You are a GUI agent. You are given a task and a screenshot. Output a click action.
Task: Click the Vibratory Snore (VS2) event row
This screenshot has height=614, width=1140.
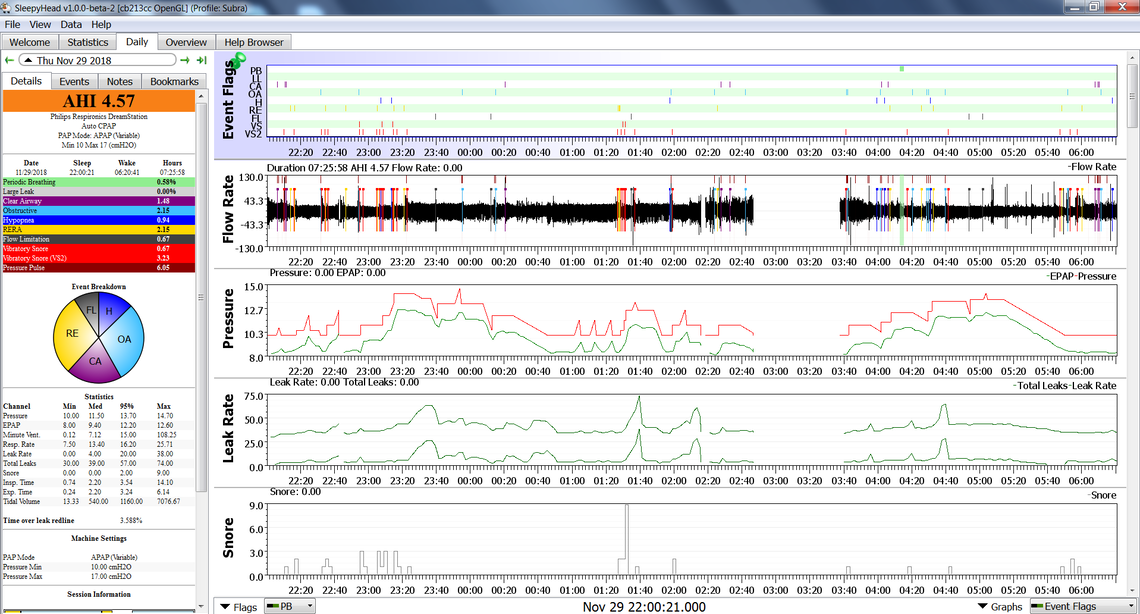coord(99,258)
